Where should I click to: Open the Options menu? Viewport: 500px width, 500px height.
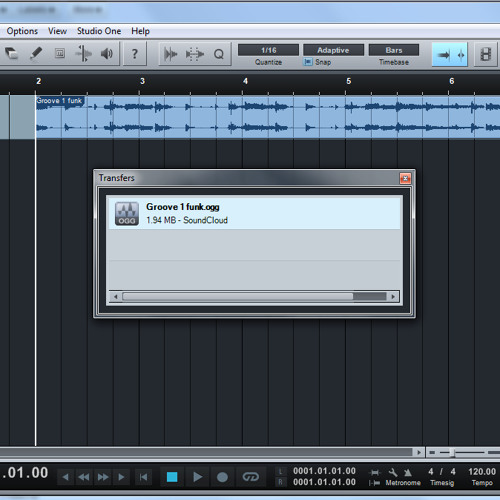22,31
